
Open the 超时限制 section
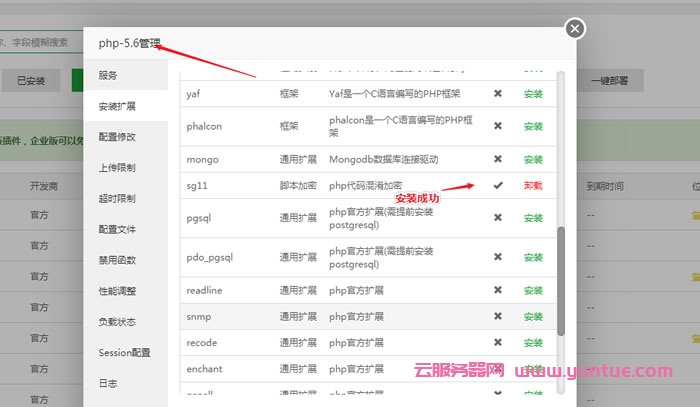[x=117, y=199]
